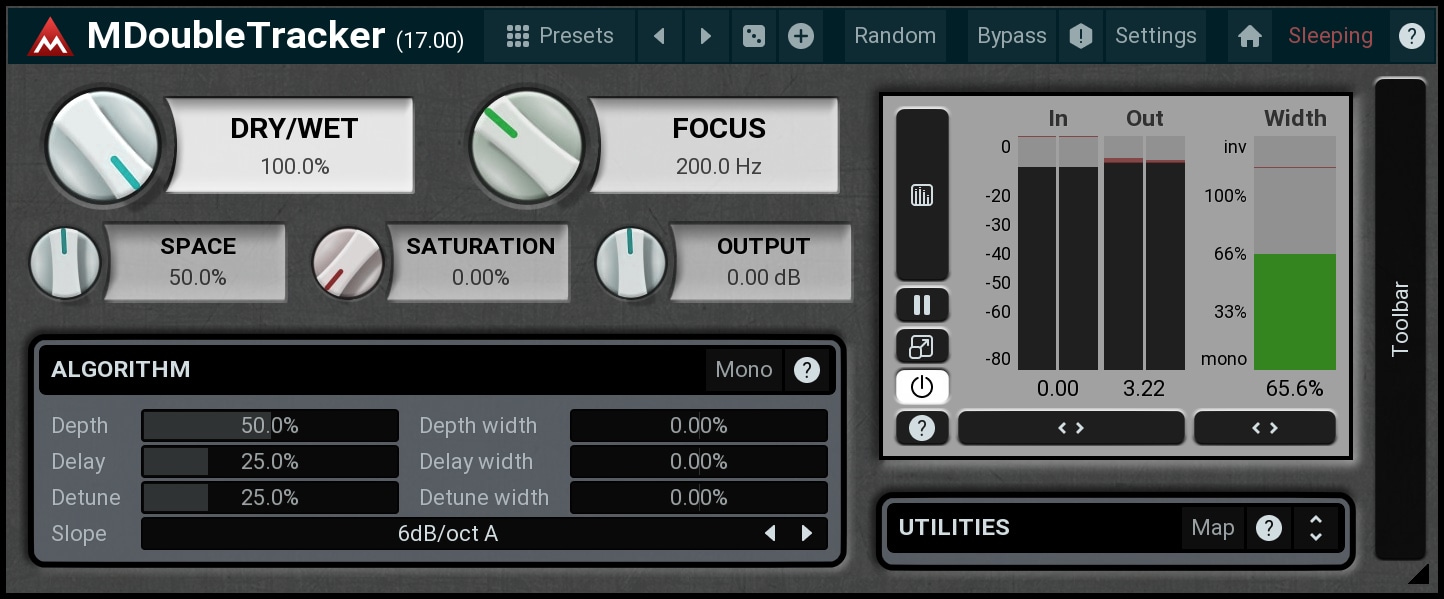Click the meter pop-out window icon
The width and height of the screenshot is (1444, 599).
[x=921, y=346]
